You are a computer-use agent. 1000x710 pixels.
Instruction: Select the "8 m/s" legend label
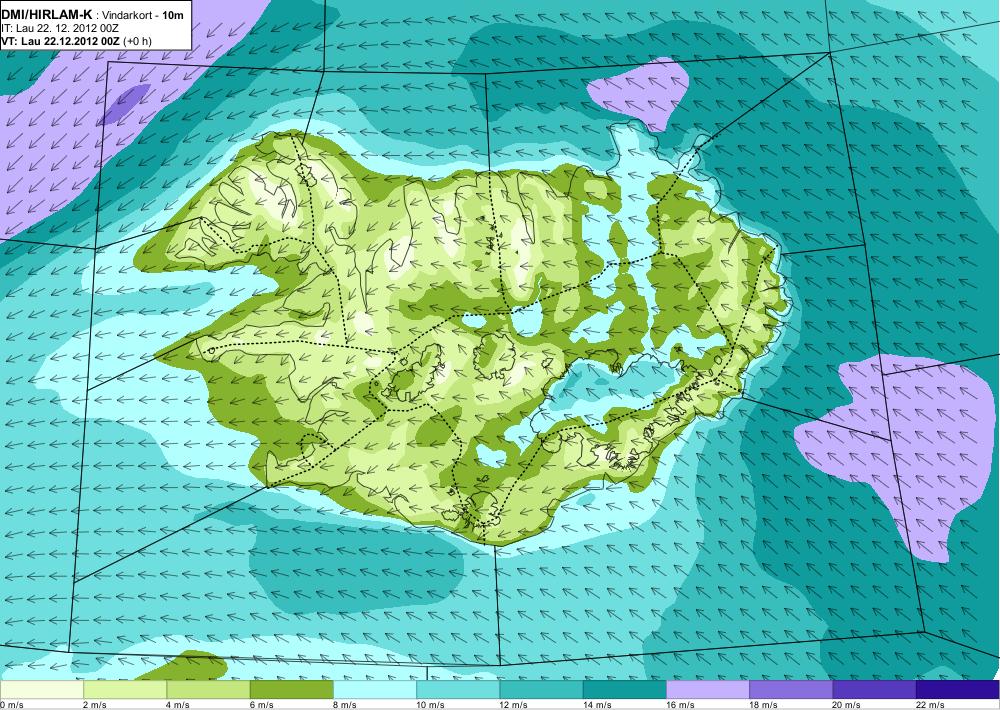[x=345, y=705]
